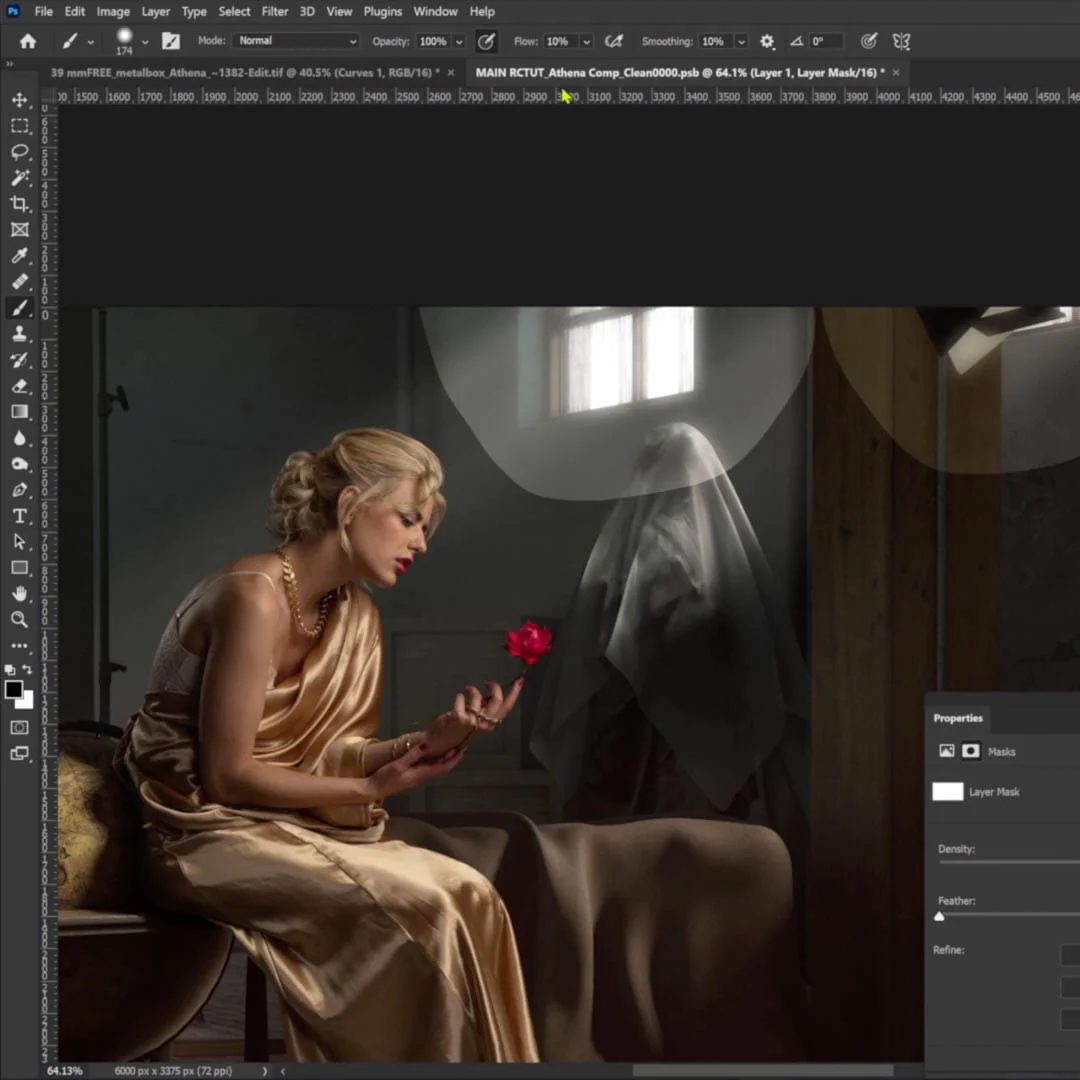Select the Clone Stamp tool
This screenshot has width=1080, height=1080.
tap(18, 335)
